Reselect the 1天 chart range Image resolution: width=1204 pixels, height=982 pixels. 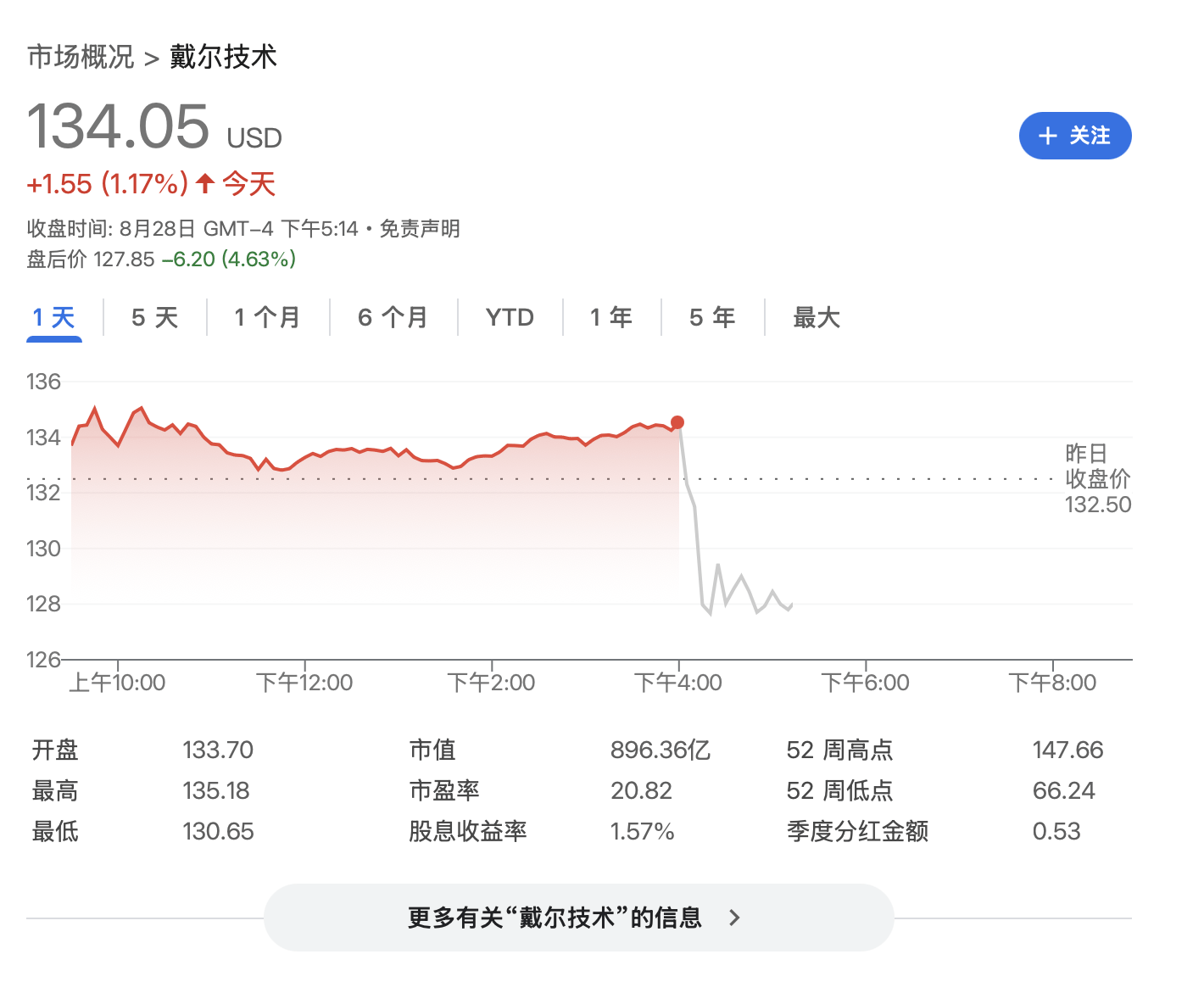click(x=53, y=317)
